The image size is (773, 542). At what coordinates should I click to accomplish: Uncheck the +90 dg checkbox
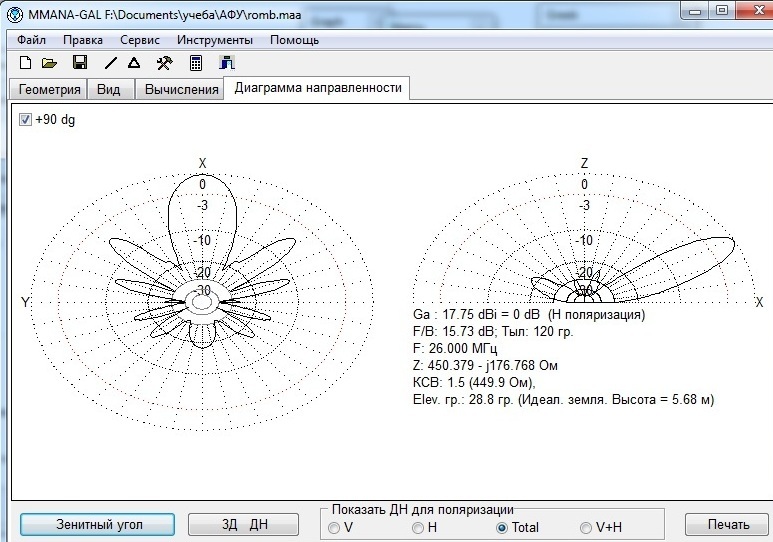coord(25,120)
